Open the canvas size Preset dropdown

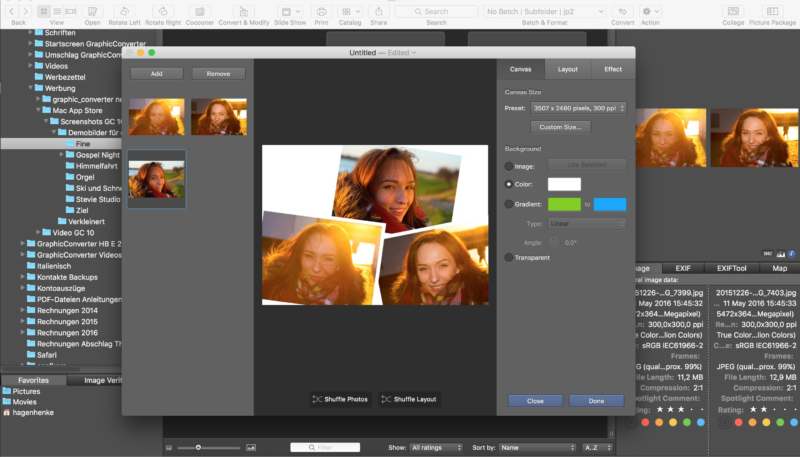tap(579, 107)
